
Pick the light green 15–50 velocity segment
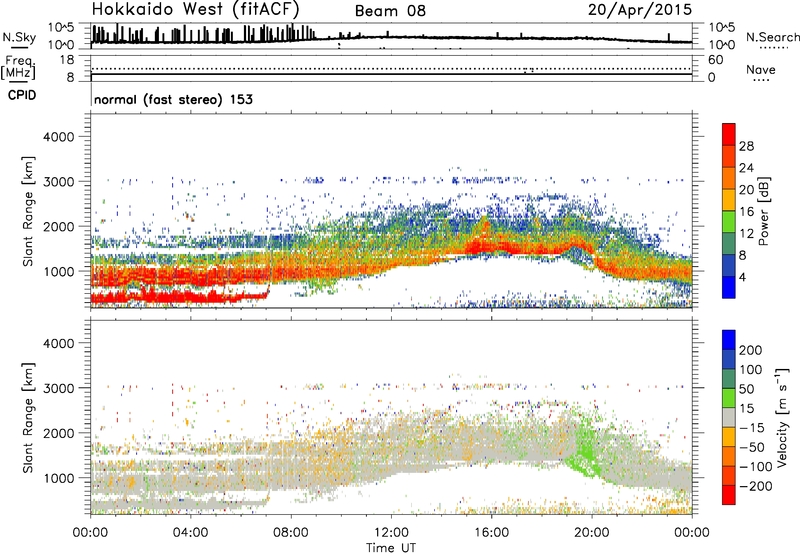click(729, 398)
